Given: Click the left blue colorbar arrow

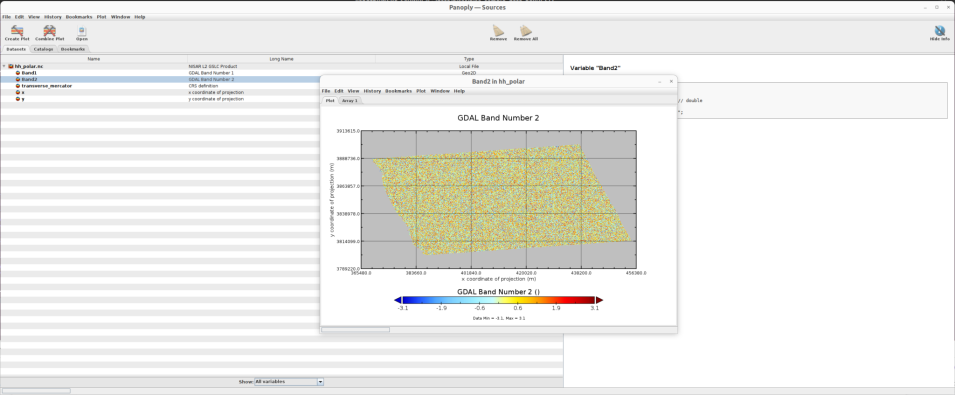Looking at the screenshot, I should (398, 300).
